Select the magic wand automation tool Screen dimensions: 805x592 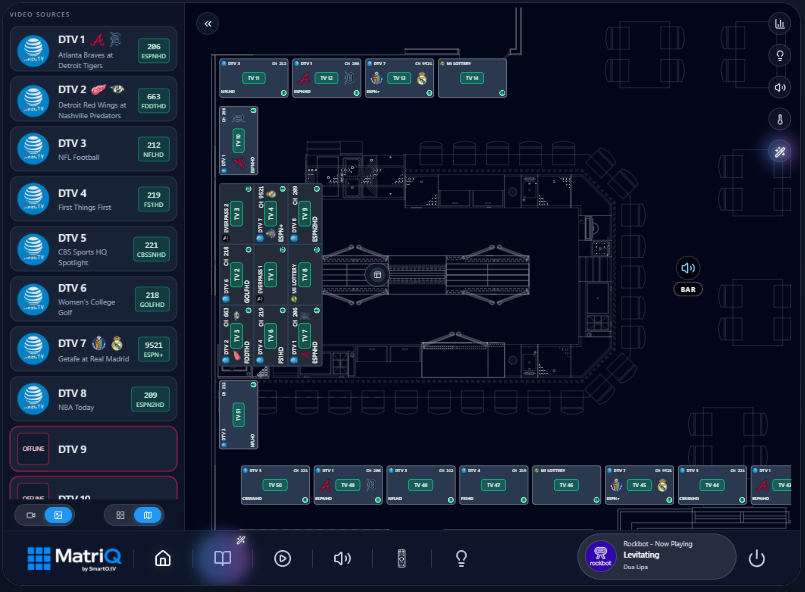pos(779,153)
